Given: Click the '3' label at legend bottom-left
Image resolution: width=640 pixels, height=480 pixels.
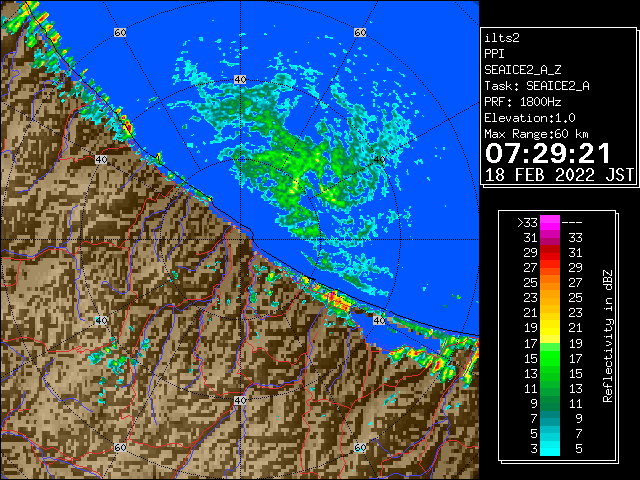Looking at the screenshot, I should [534, 449].
